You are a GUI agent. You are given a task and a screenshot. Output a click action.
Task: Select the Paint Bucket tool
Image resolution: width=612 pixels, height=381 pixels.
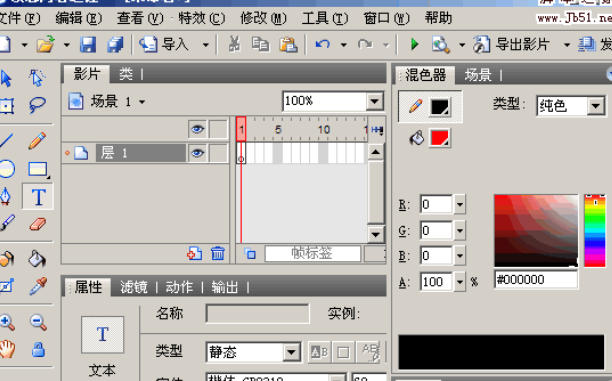tap(37, 258)
